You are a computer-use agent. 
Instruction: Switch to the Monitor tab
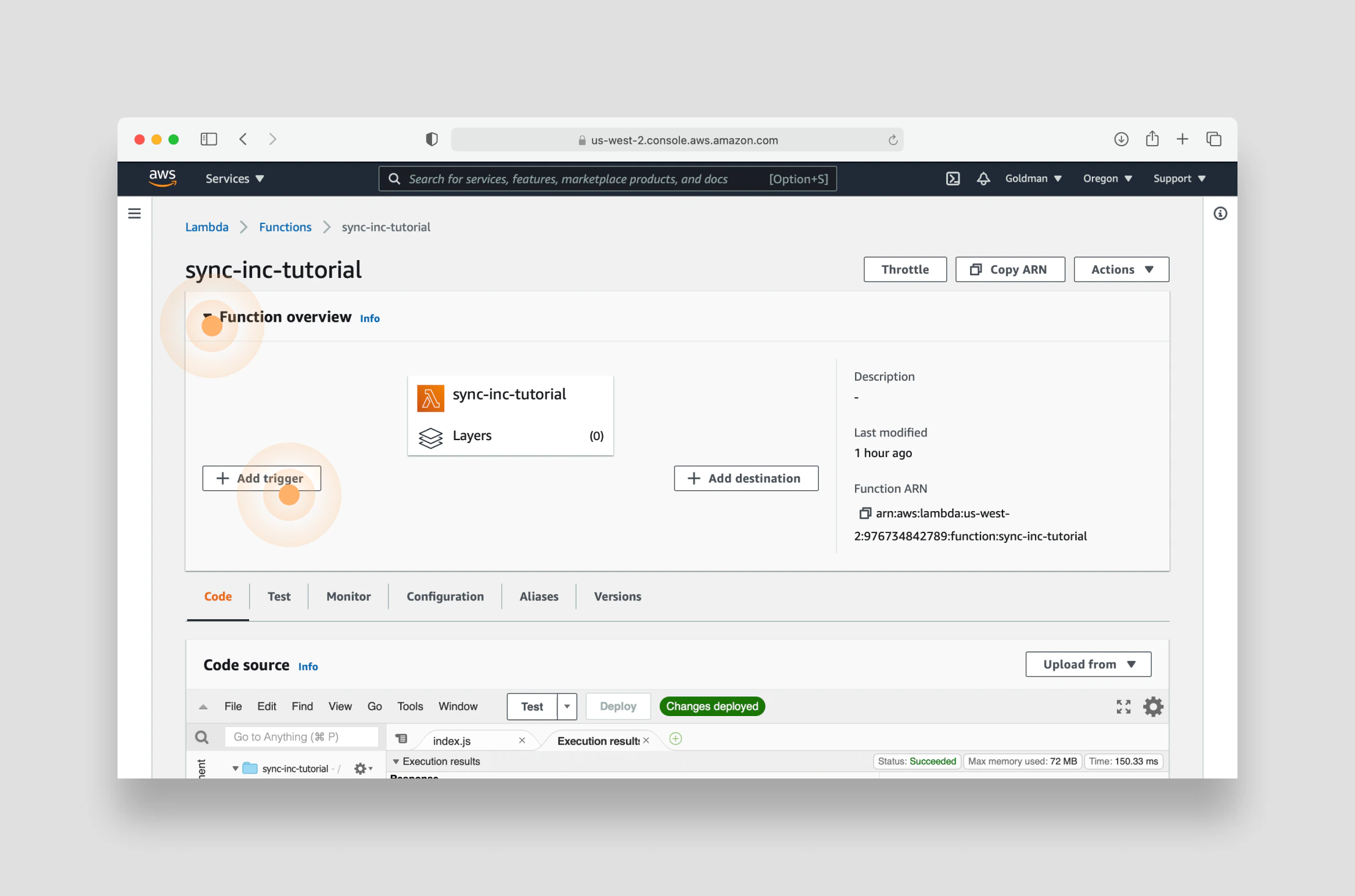(348, 597)
